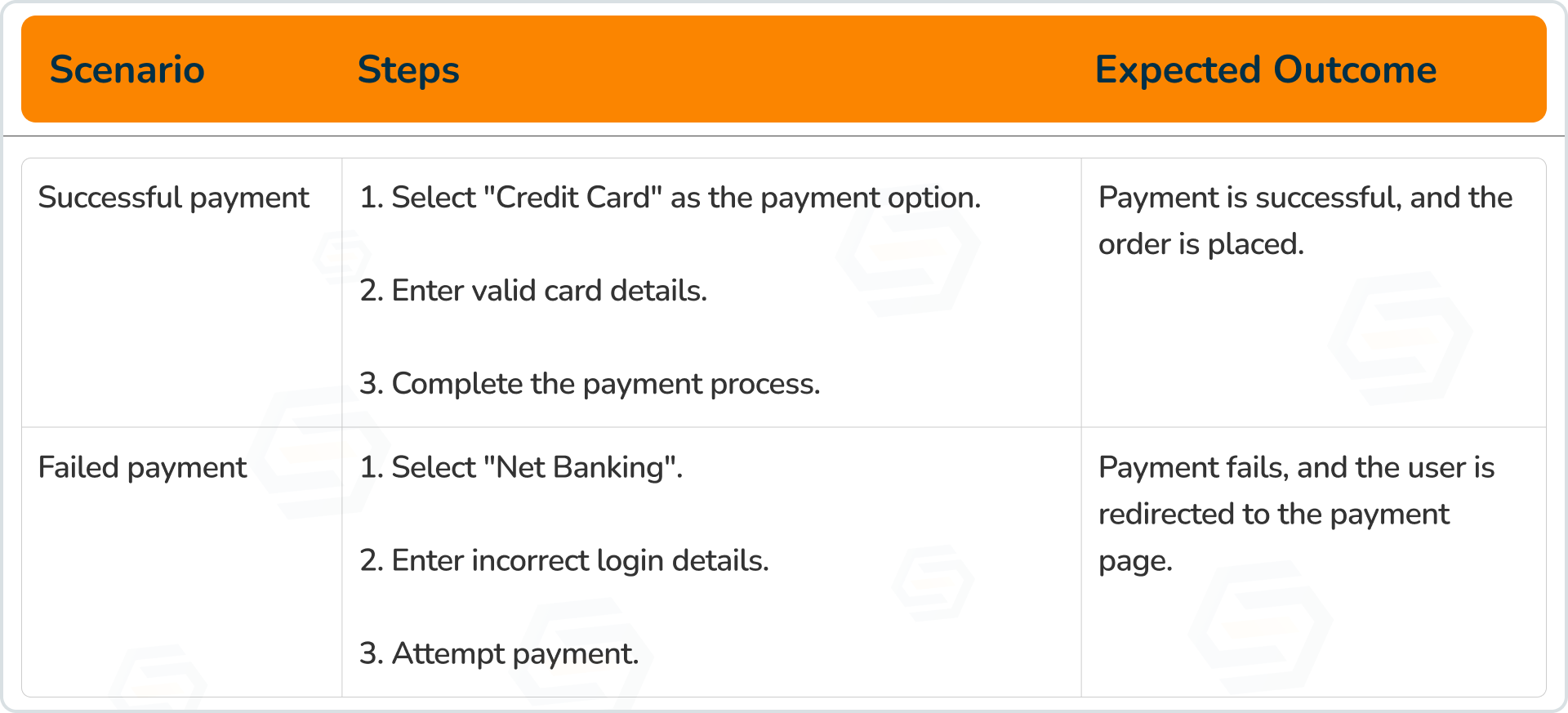Click the 'Attempt payment' step
This screenshot has width=1568, height=713.
pyautogui.click(x=499, y=654)
